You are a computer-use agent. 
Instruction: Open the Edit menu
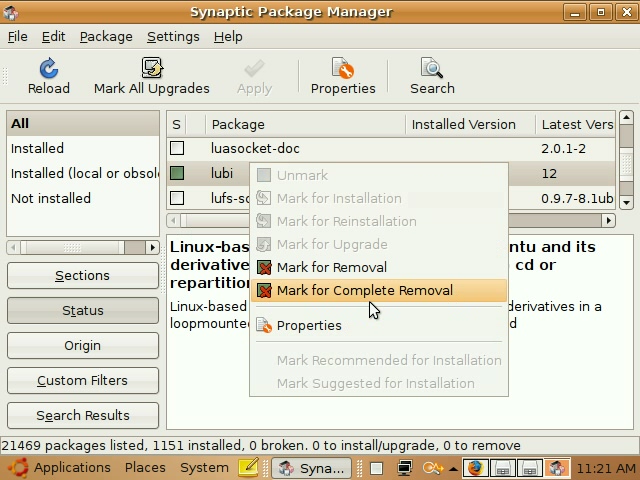click(53, 36)
